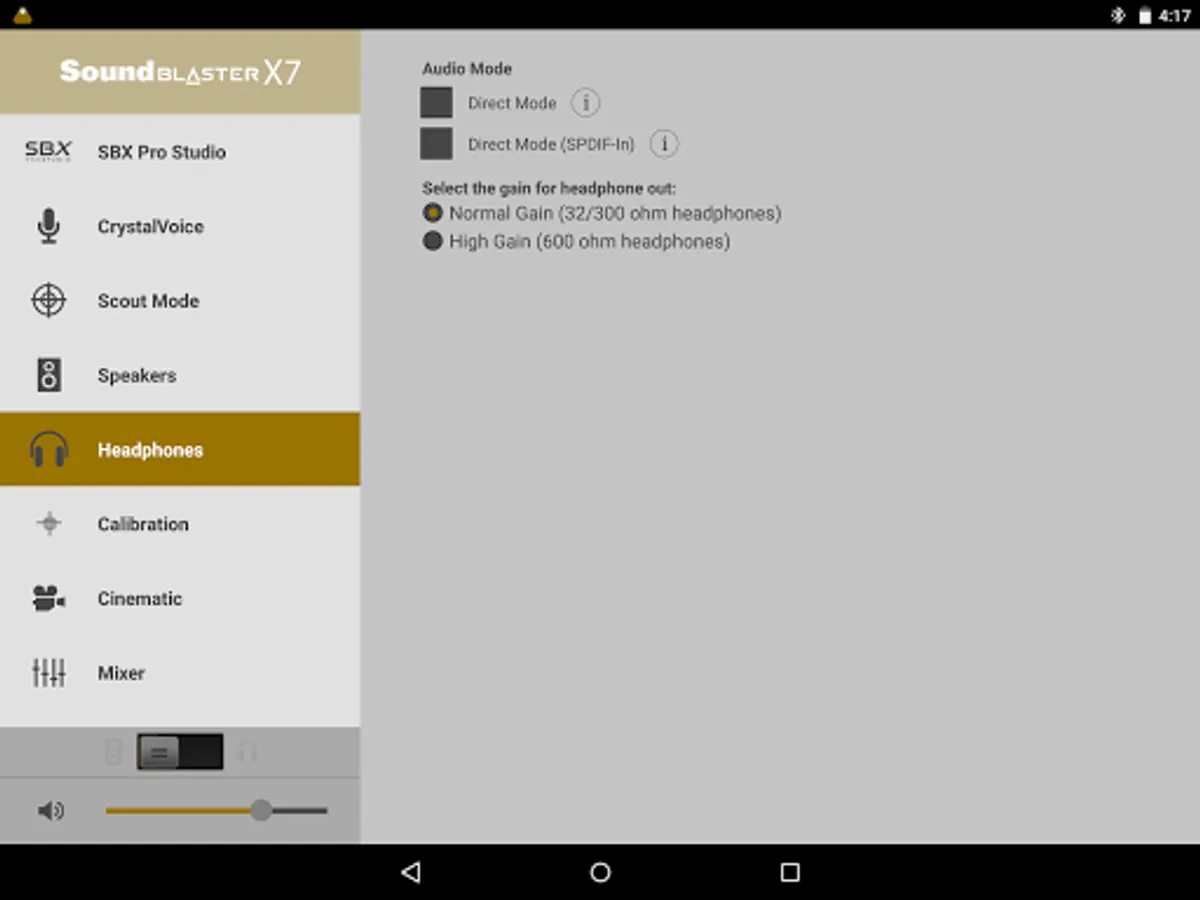Tap the 4:17 clock in status bar
The width and height of the screenshot is (1200, 900).
pyautogui.click(x=1175, y=15)
